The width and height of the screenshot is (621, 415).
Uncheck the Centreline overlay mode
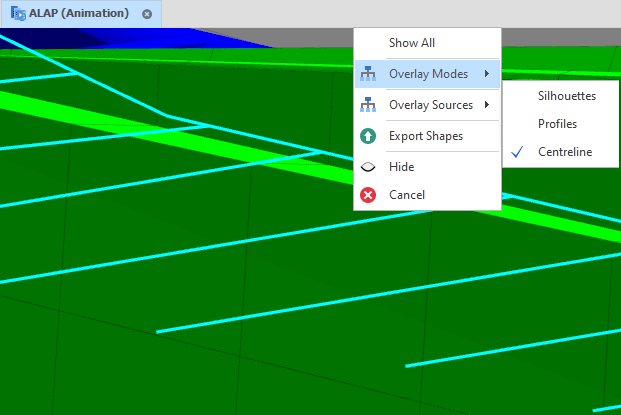560,152
